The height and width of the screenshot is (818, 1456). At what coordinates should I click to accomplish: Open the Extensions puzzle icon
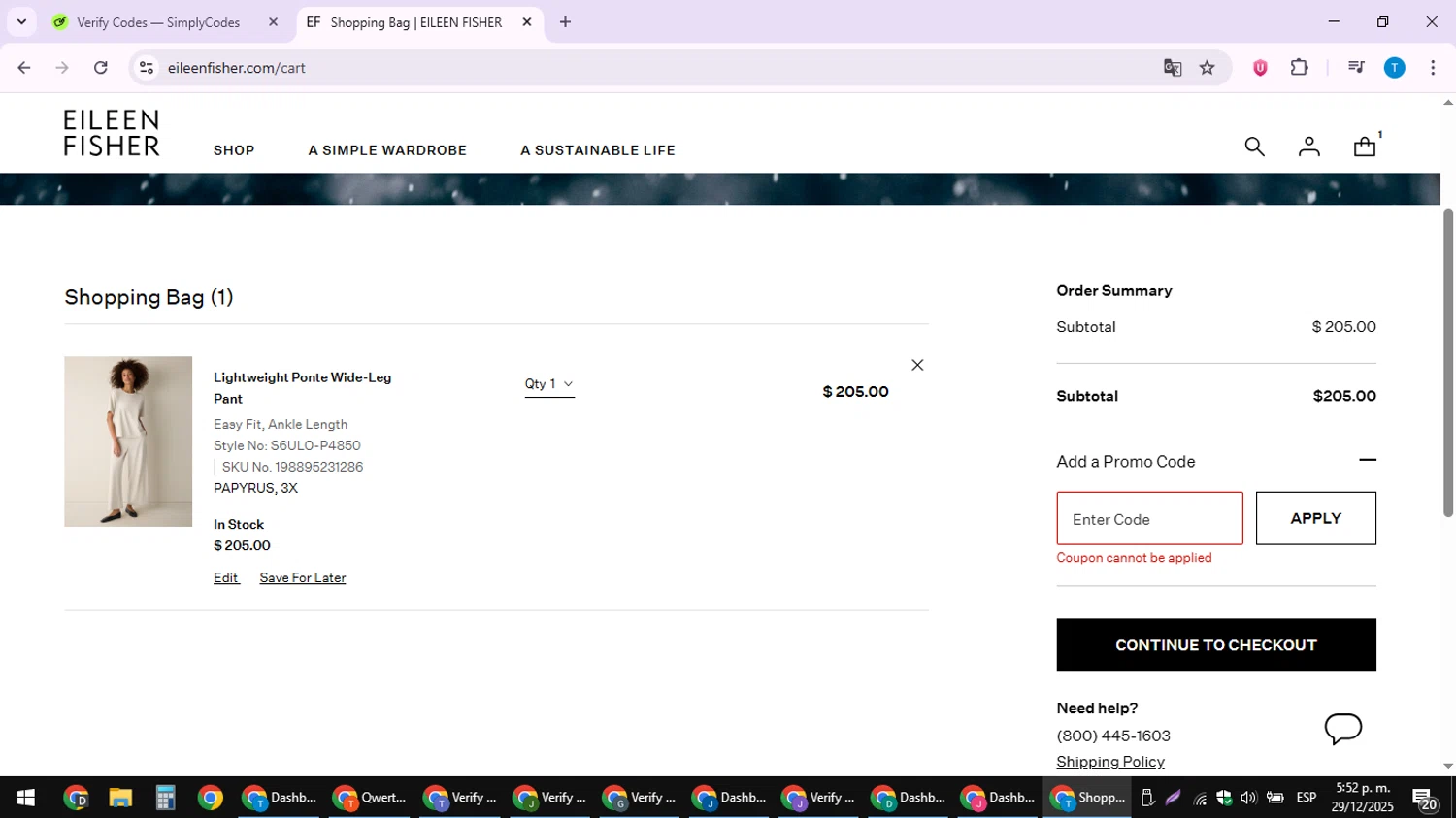[x=1299, y=68]
